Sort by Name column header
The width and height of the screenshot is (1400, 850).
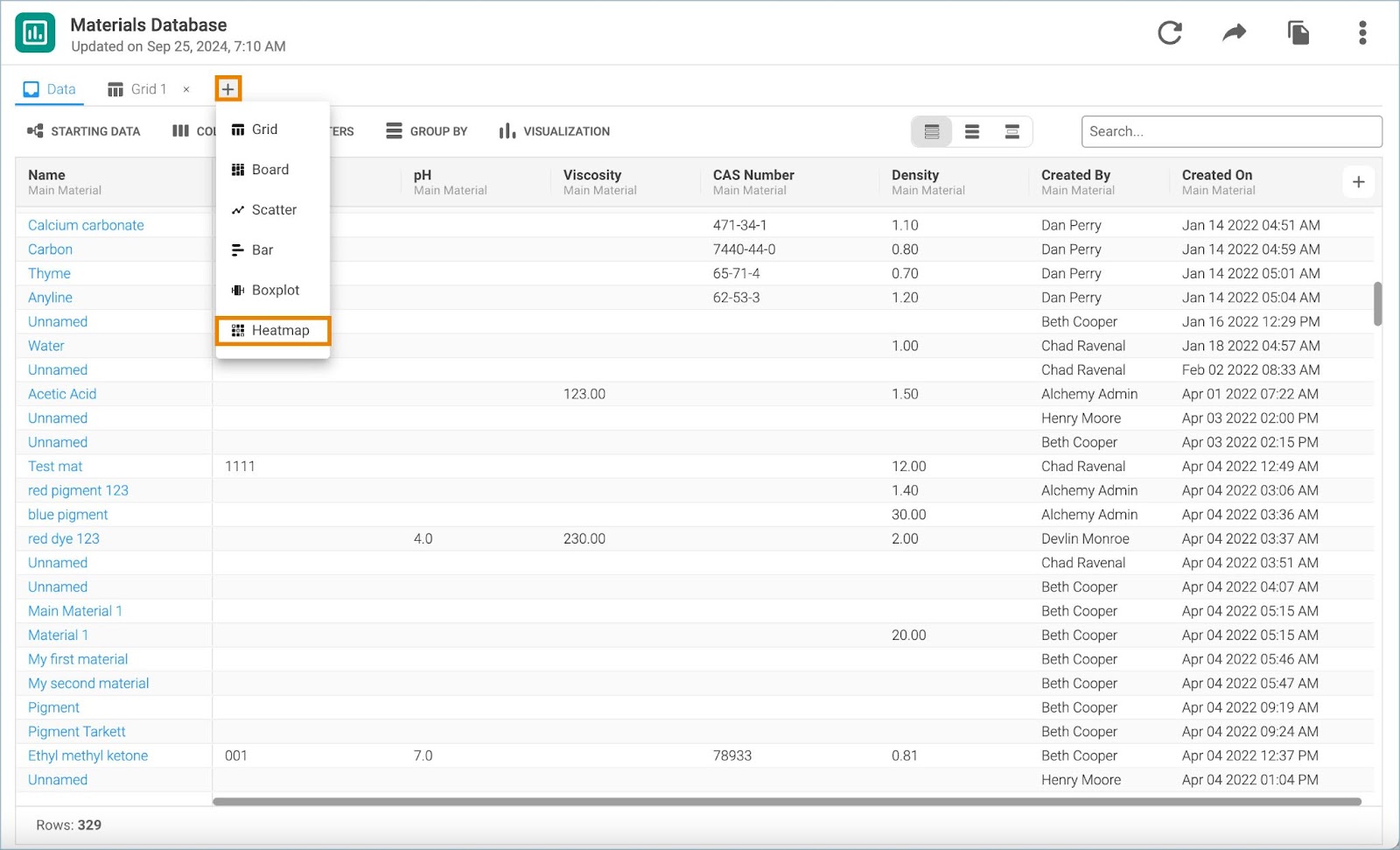coord(46,175)
